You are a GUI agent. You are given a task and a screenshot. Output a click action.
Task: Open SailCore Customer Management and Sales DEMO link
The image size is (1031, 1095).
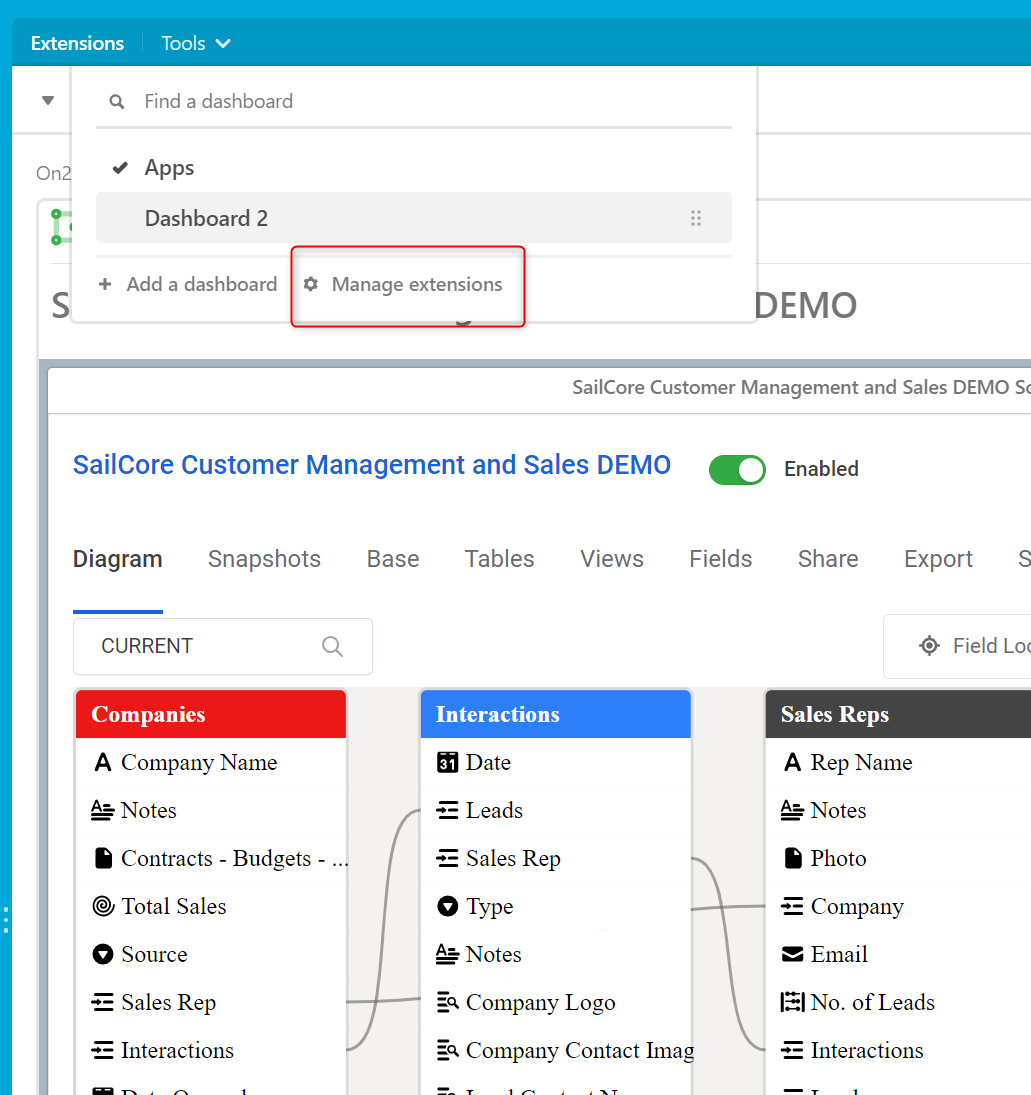pos(372,465)
